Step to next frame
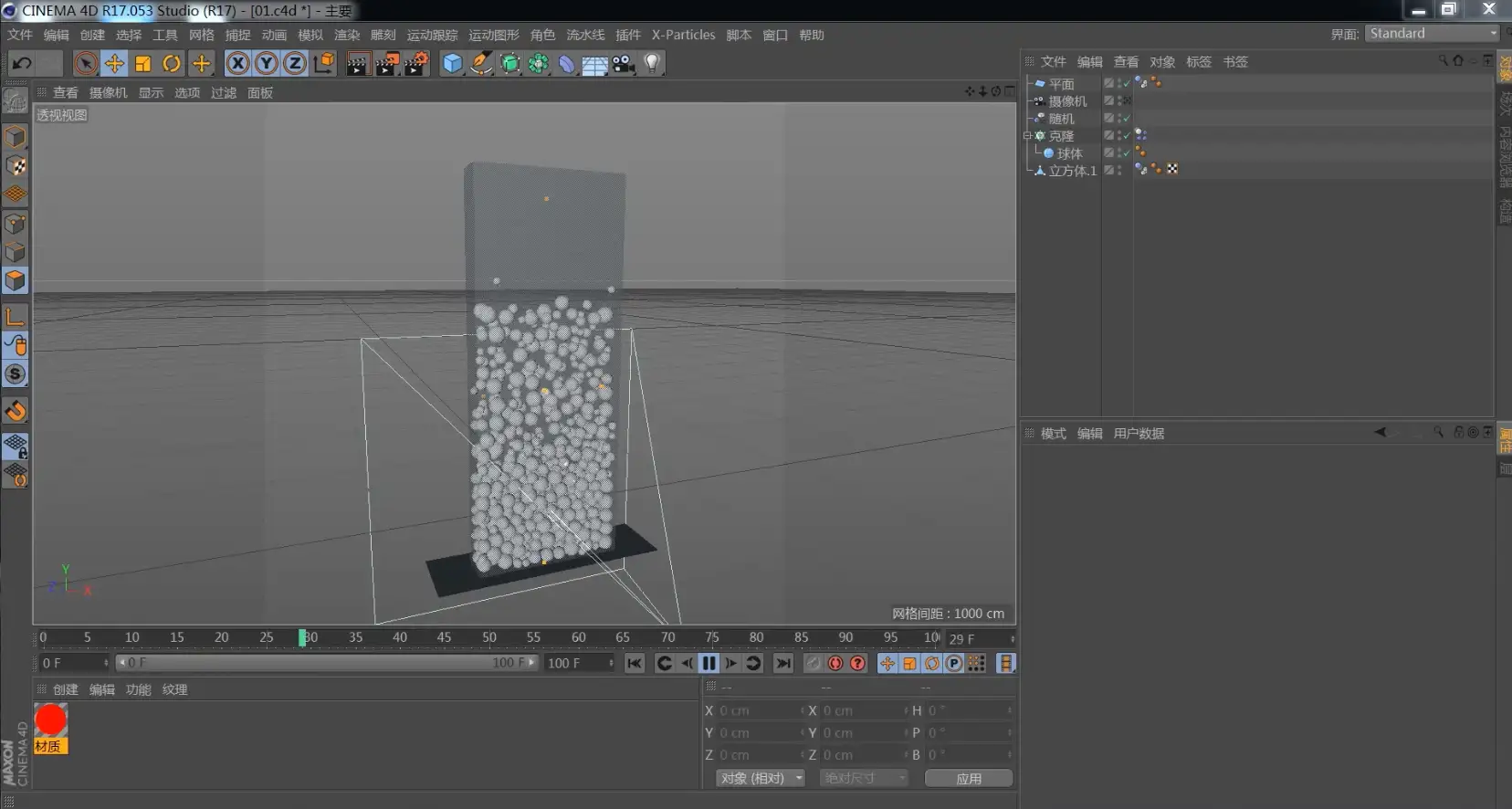 tap(731, 663)
